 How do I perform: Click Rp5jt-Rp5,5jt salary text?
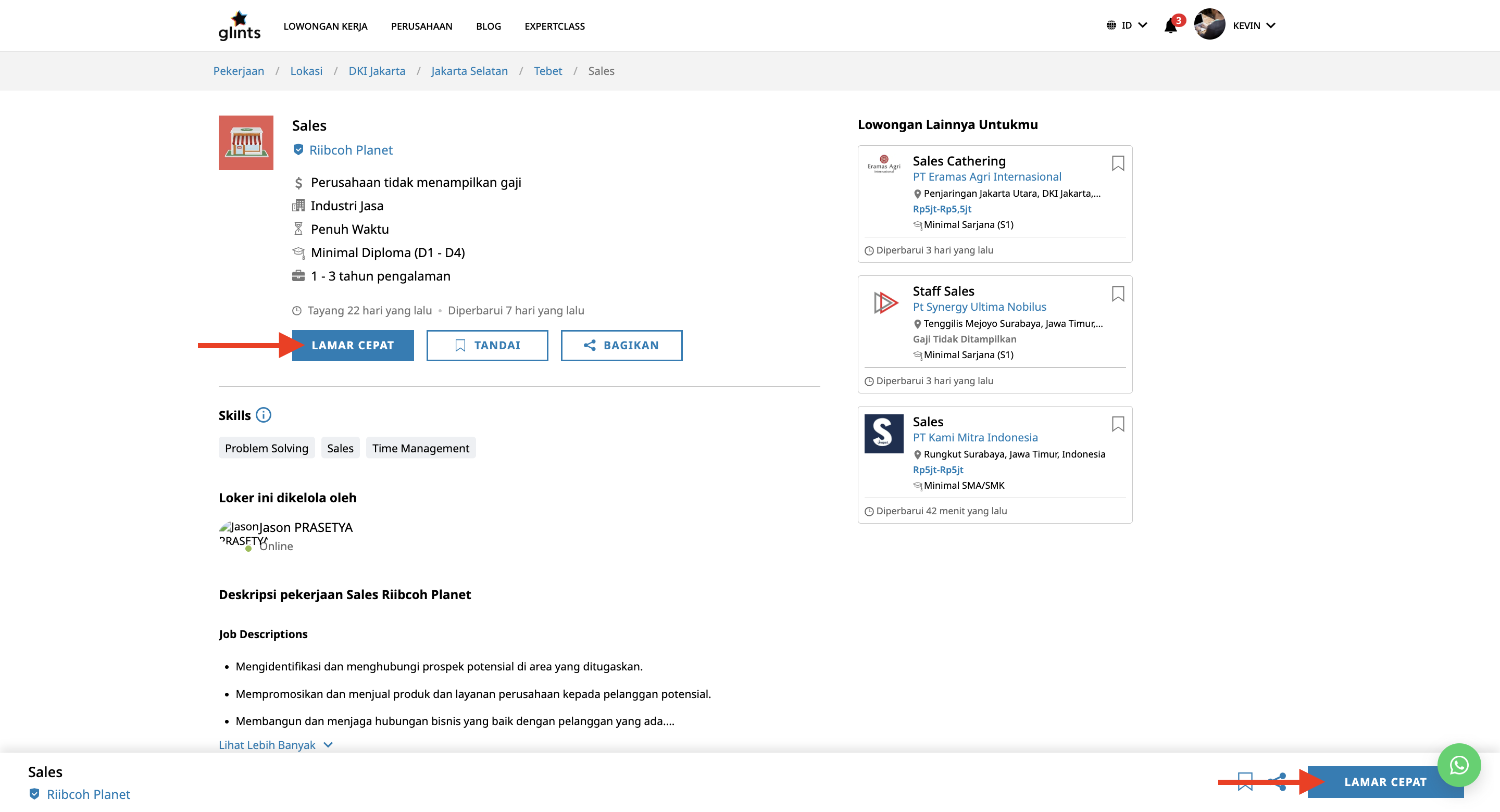[x=942, y=209]
